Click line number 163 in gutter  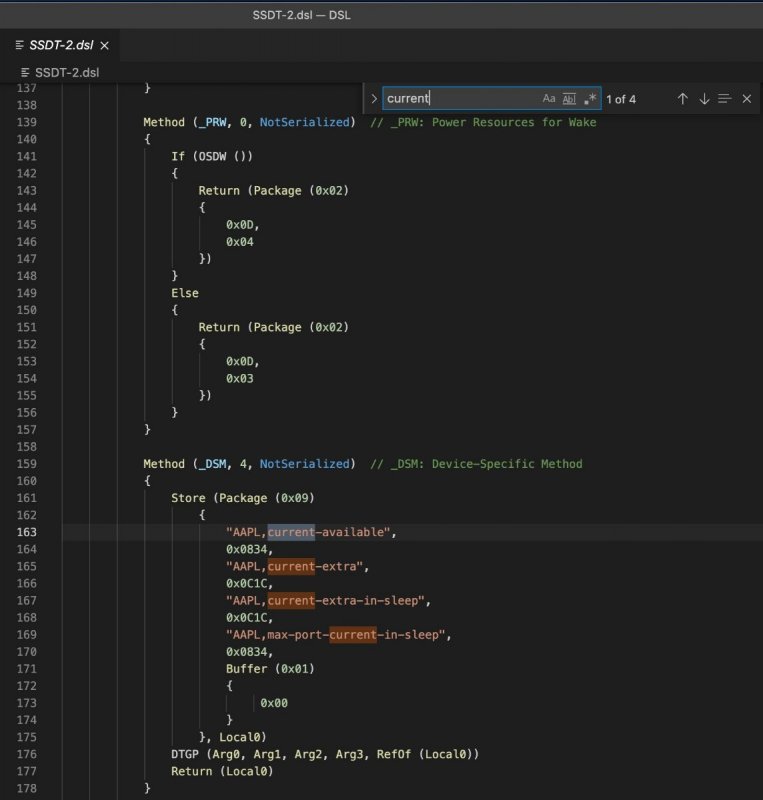pos(26,532)
